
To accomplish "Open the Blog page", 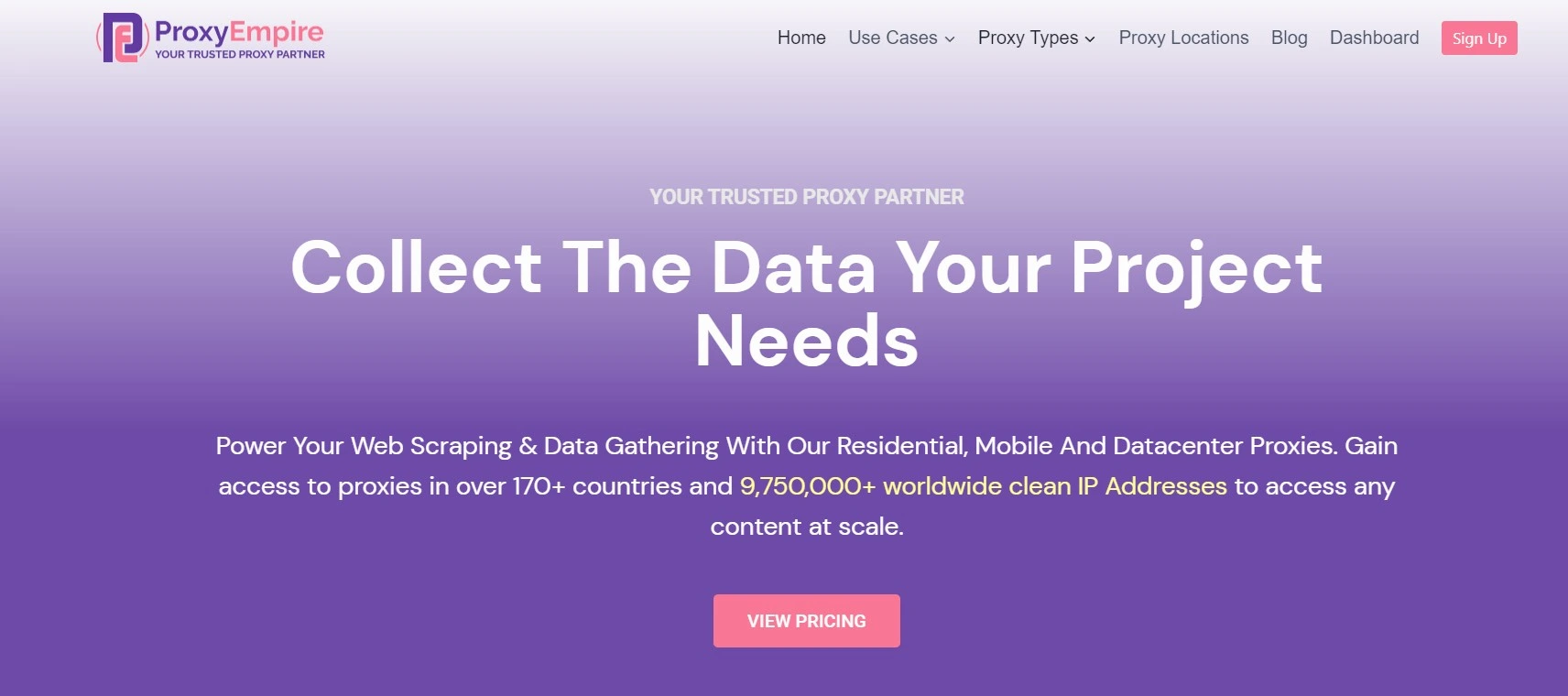I will coord(1289,38).
